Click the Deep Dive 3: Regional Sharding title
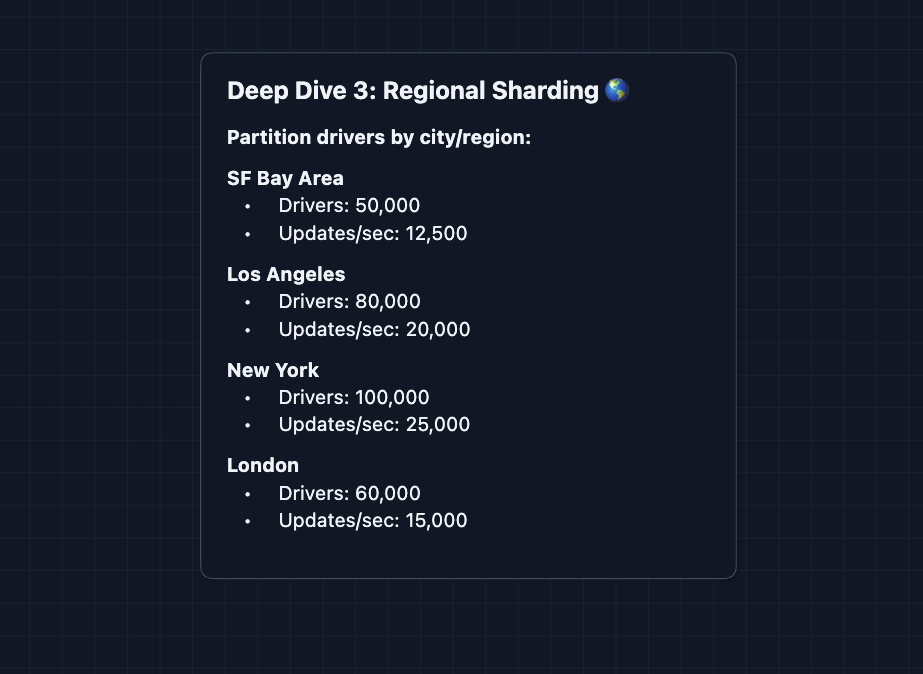 (x=412, y=91)
